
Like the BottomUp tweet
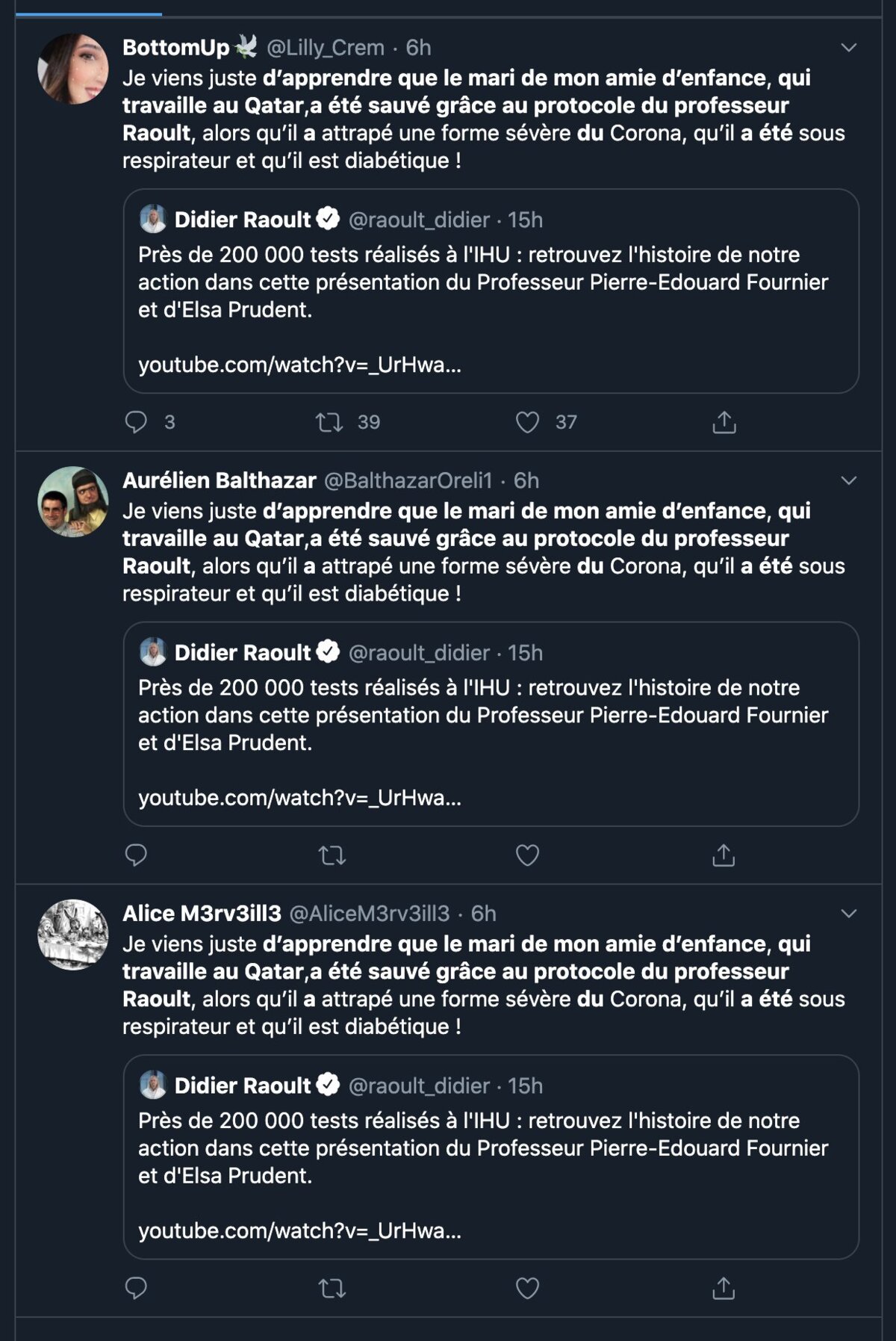click(527, 422)
